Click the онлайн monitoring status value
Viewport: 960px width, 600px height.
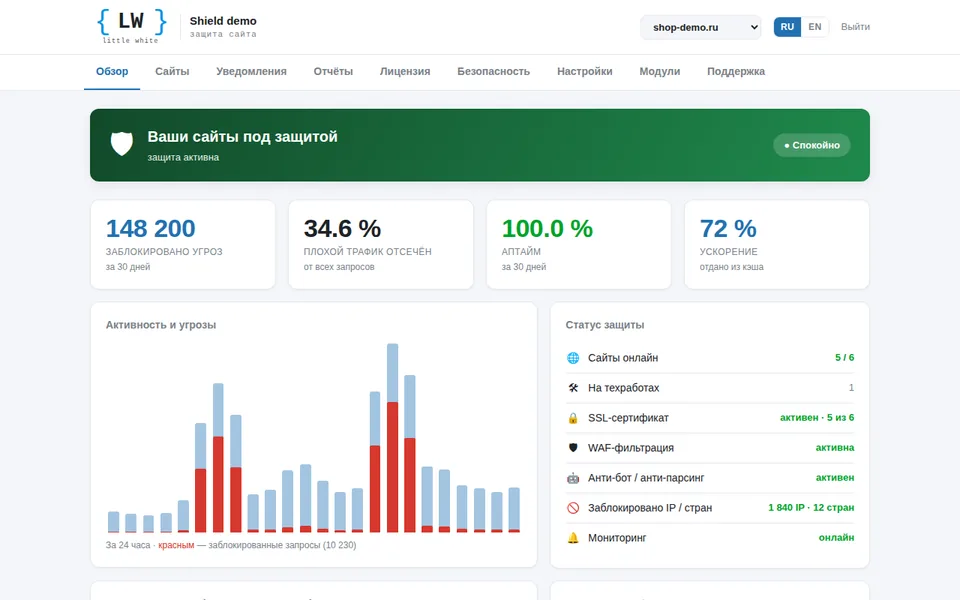pyautogui.click(x=836, y=538)
